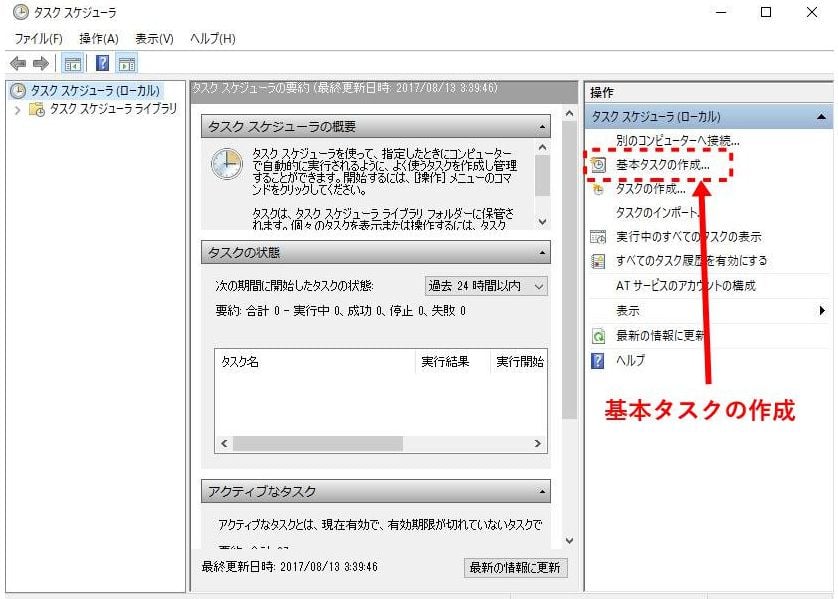This screenshot has height=599, width=838.
Task: Click the blue Help icon in the toolbar
Action: pos(102,63)
